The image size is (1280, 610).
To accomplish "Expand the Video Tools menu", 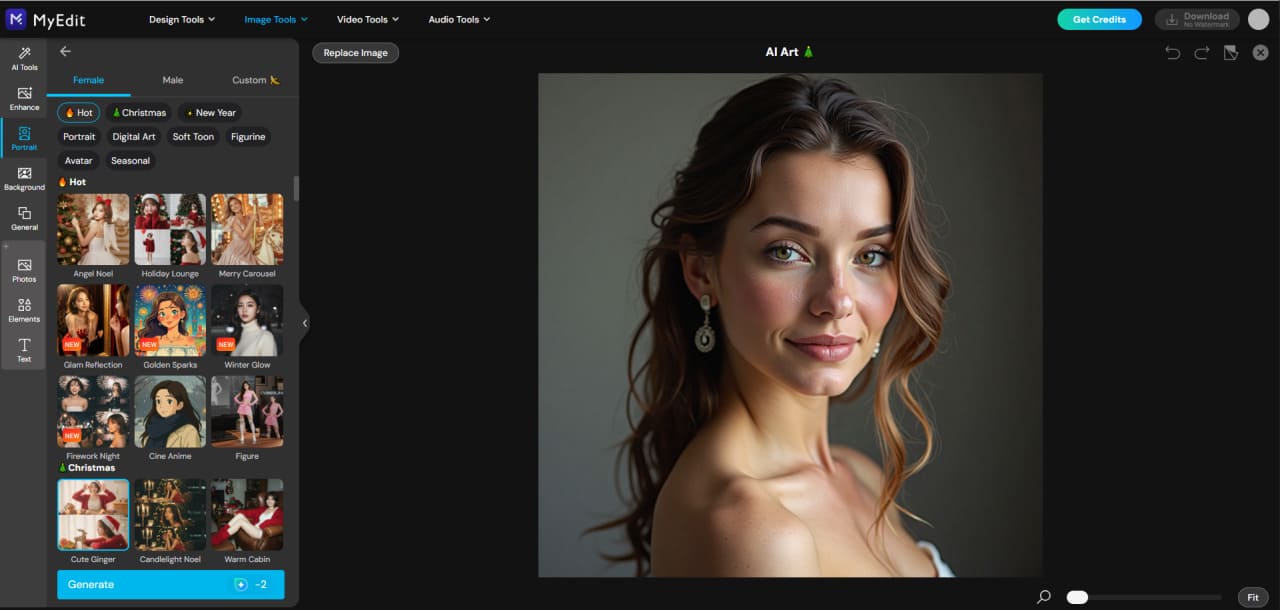I will point(367,18).
